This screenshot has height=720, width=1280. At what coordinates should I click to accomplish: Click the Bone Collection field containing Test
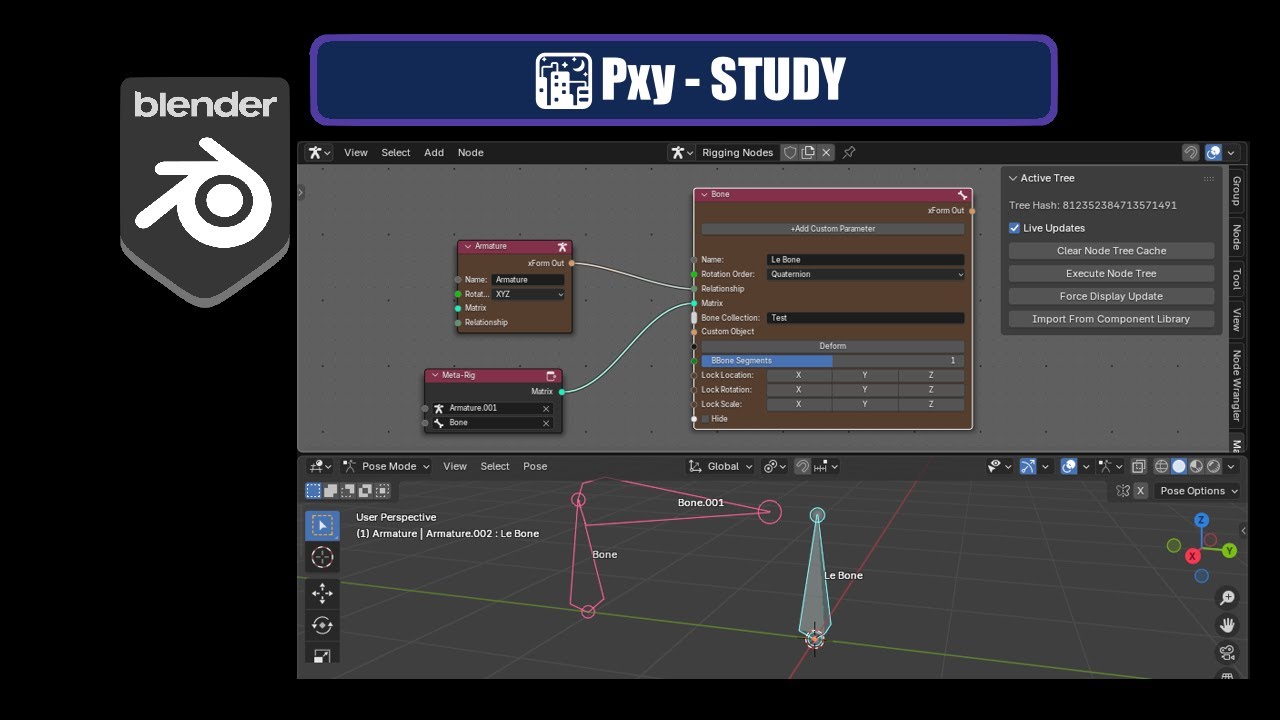pos(866,318)
